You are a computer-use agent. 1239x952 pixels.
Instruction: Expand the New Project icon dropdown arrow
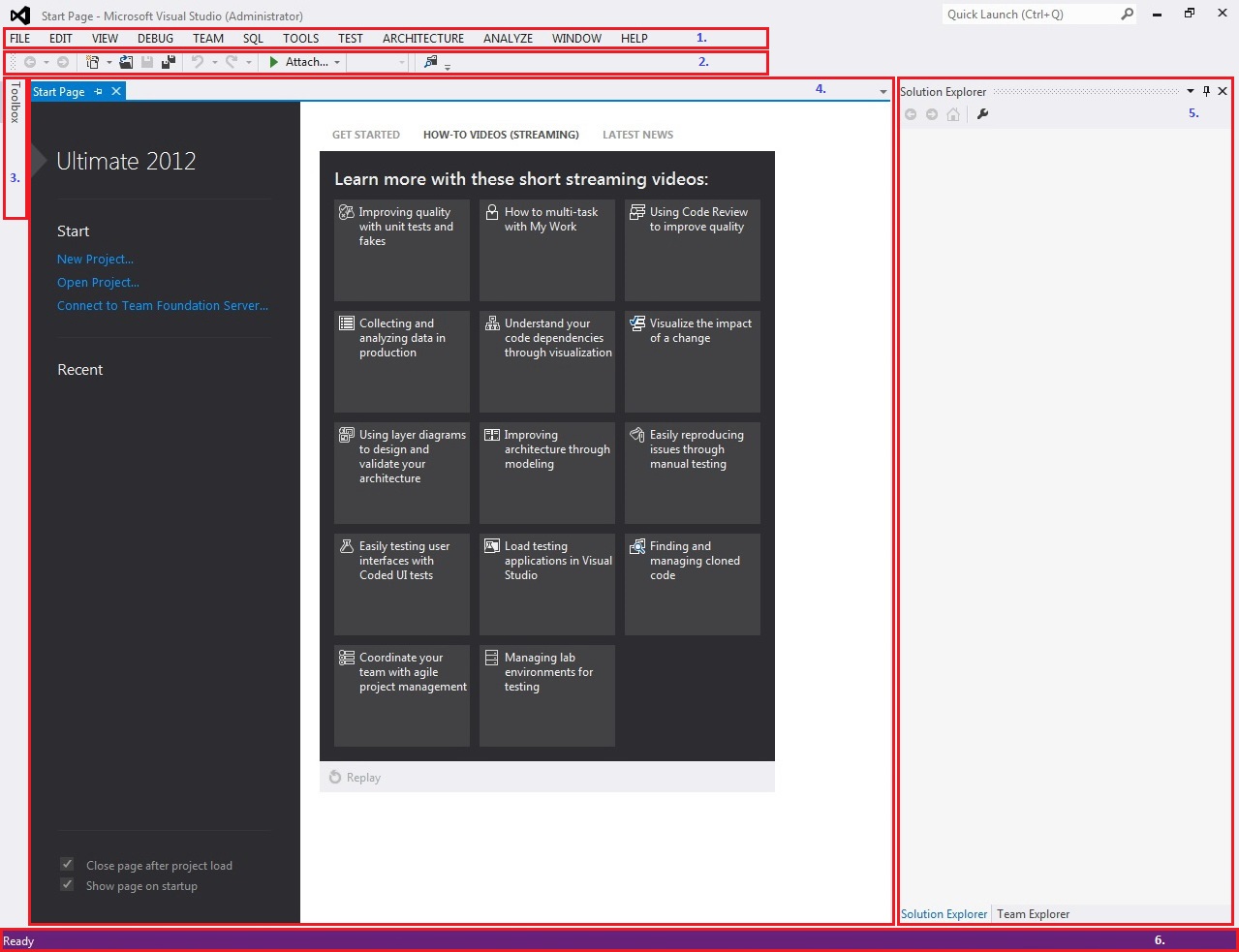click(109, 63)
